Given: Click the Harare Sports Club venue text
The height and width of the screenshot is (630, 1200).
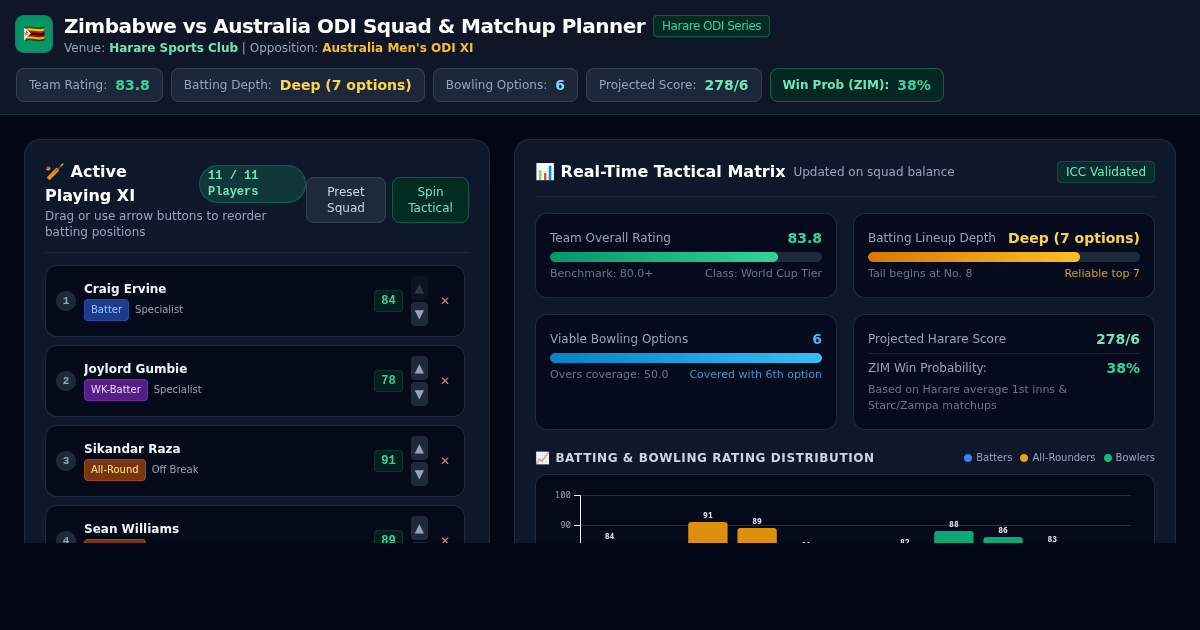Looking at the screenshot, I should tap(173, 48).
